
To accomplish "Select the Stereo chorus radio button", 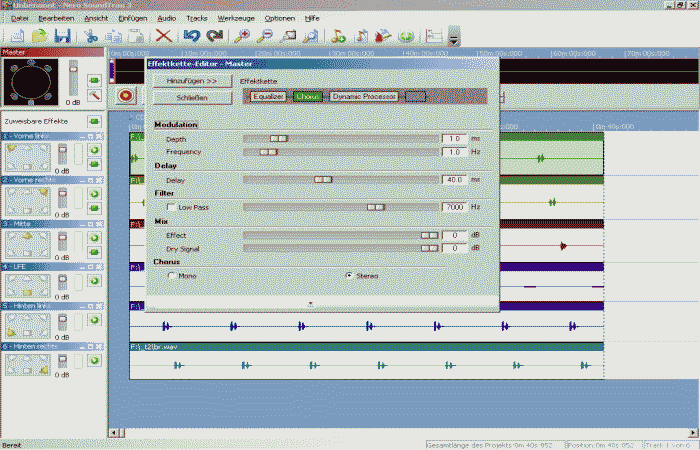I will point(349,275).
